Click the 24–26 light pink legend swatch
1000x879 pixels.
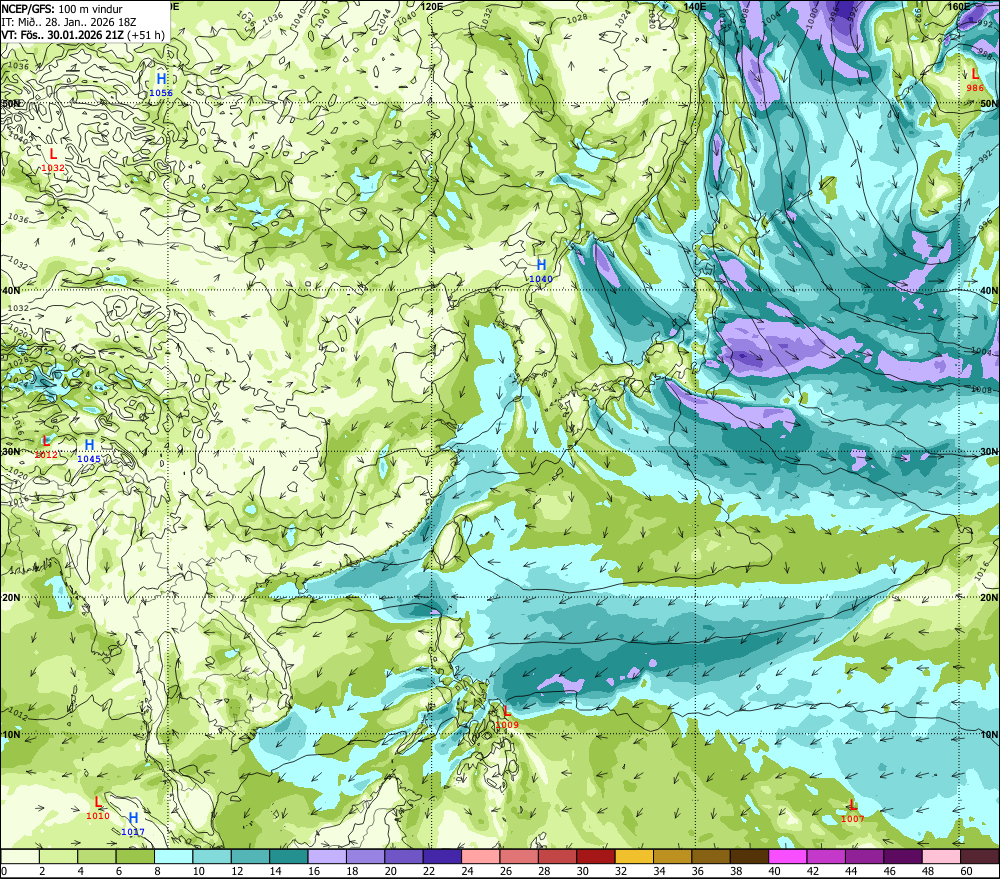(x=481, y=856)
